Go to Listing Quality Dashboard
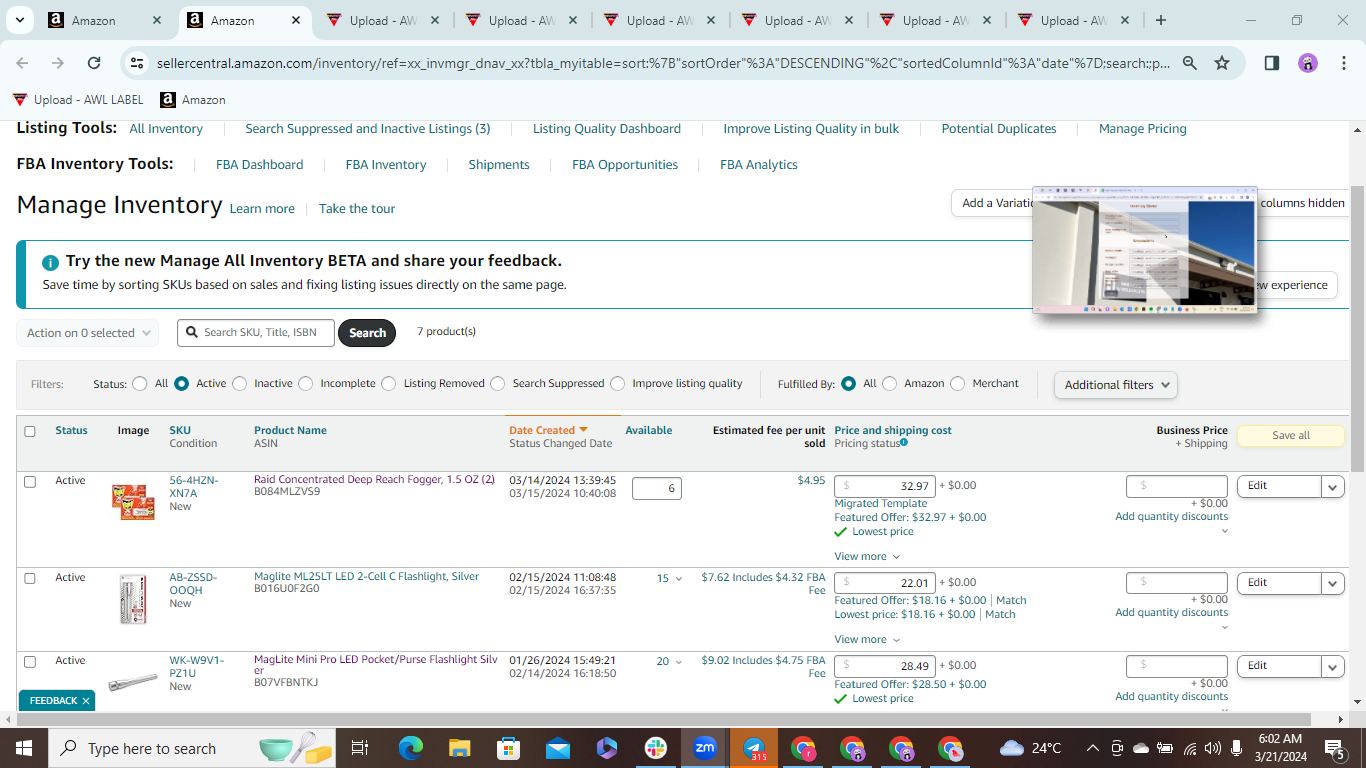The height and width of the screenshot is (768, 1366). click(607, 129)
